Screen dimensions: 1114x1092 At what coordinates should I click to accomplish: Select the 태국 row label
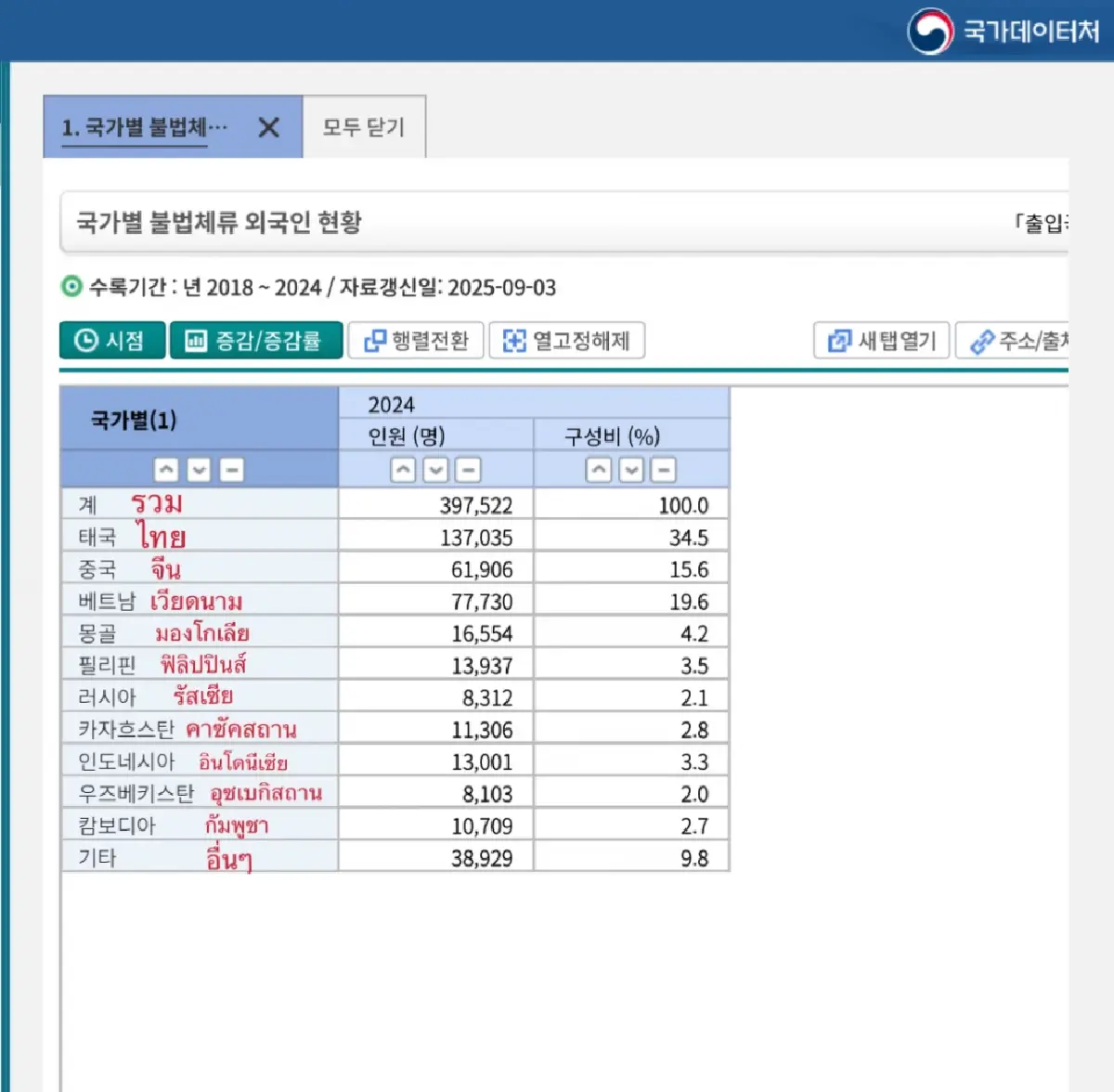click(x=97, y=537)
